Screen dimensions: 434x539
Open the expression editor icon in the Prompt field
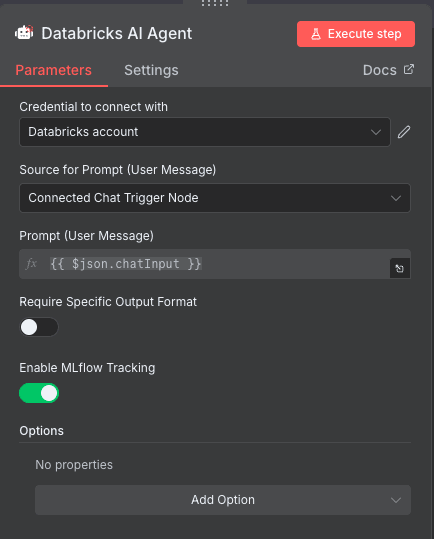400,268
